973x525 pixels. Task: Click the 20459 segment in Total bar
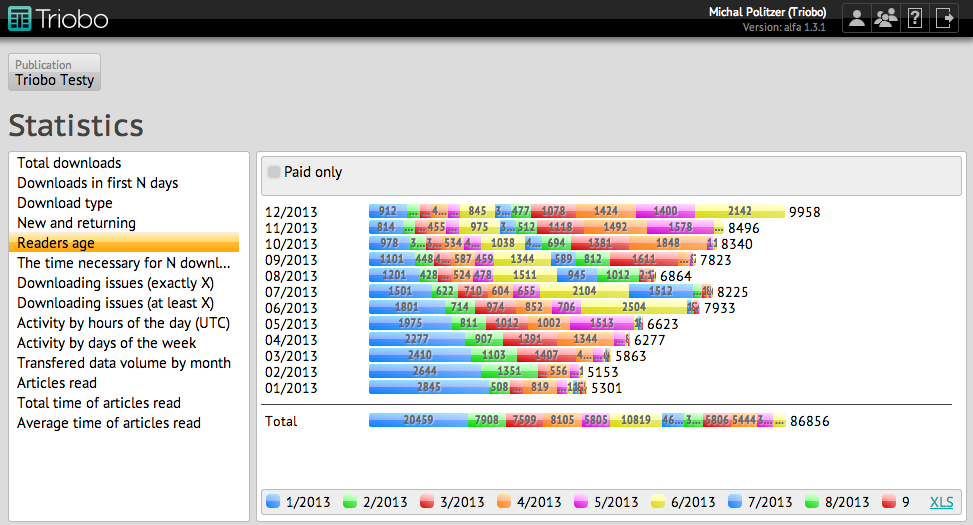click(417, 421)
